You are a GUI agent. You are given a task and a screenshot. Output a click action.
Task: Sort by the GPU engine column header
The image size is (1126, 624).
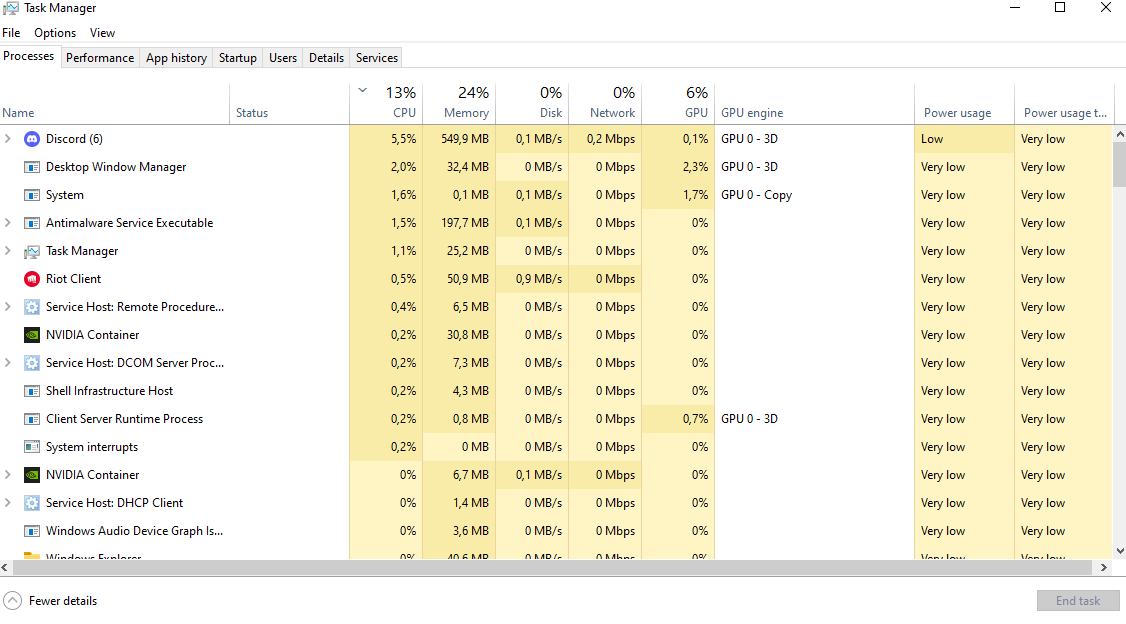pyautogui.click(x=814, y=104)
